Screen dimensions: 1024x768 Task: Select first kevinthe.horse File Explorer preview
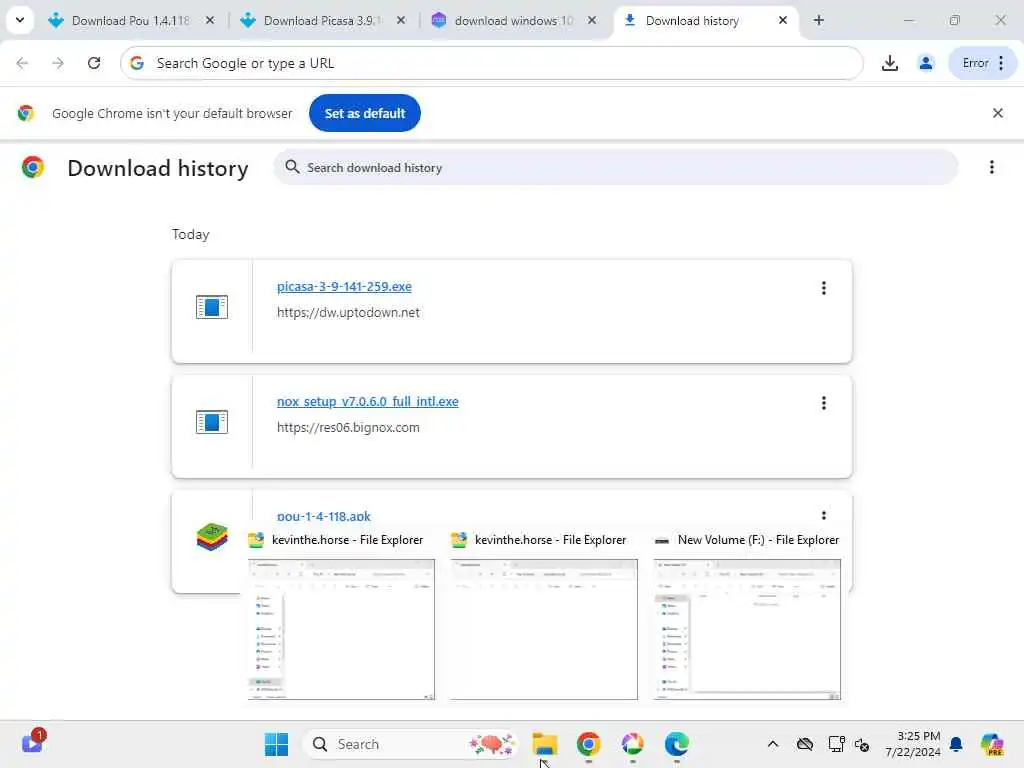pyautogui.click(x=342, y=629)
